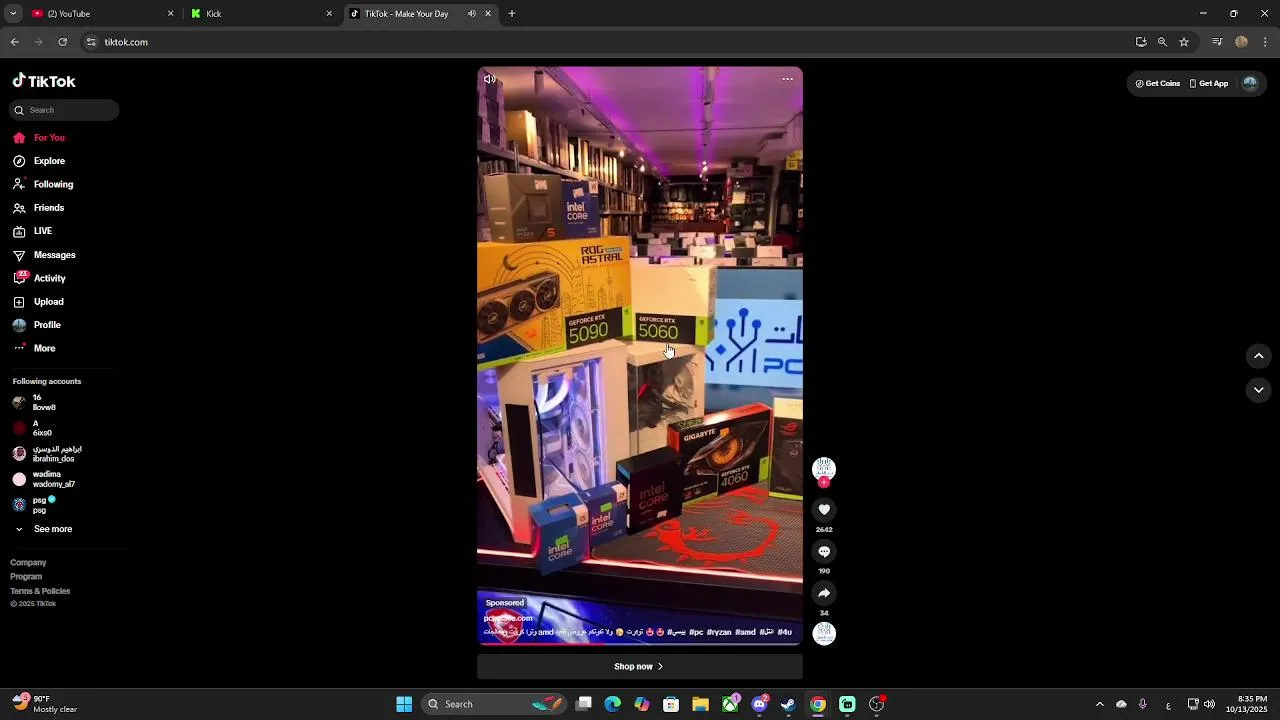Click the install app icon in address bar

pyautogui.click(x=1141, y=42)
